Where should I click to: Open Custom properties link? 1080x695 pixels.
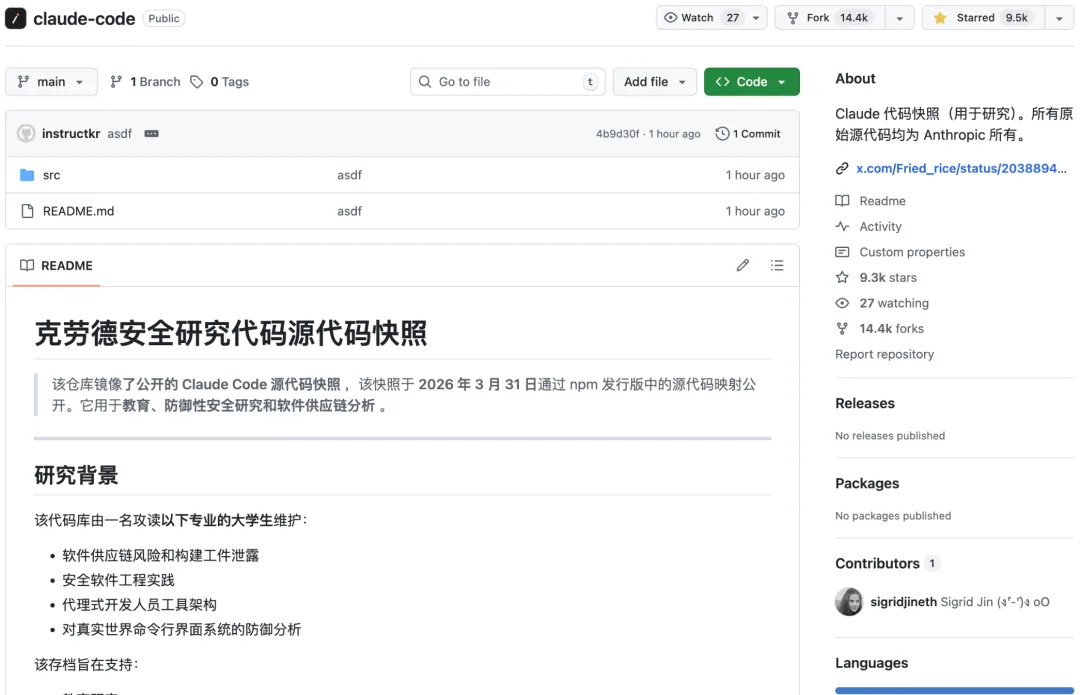coord(912,252)
